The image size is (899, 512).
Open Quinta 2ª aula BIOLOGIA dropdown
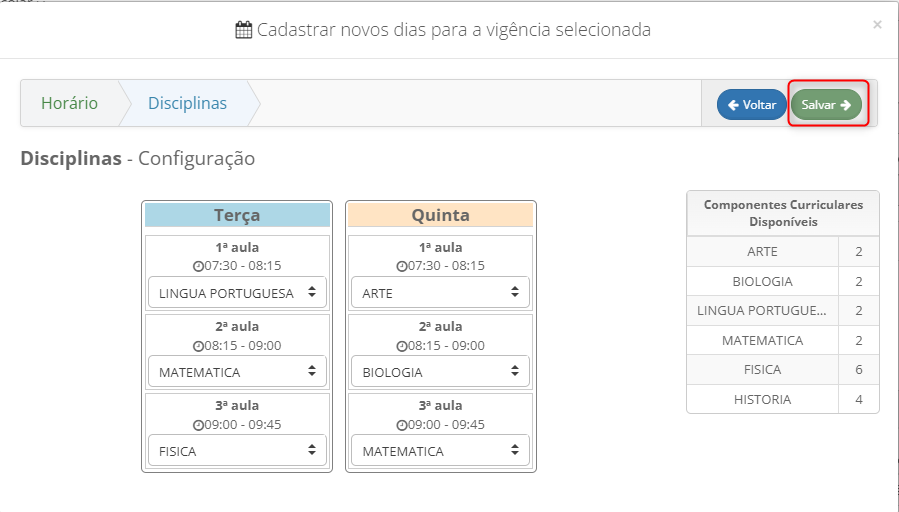tap(440, 371)
